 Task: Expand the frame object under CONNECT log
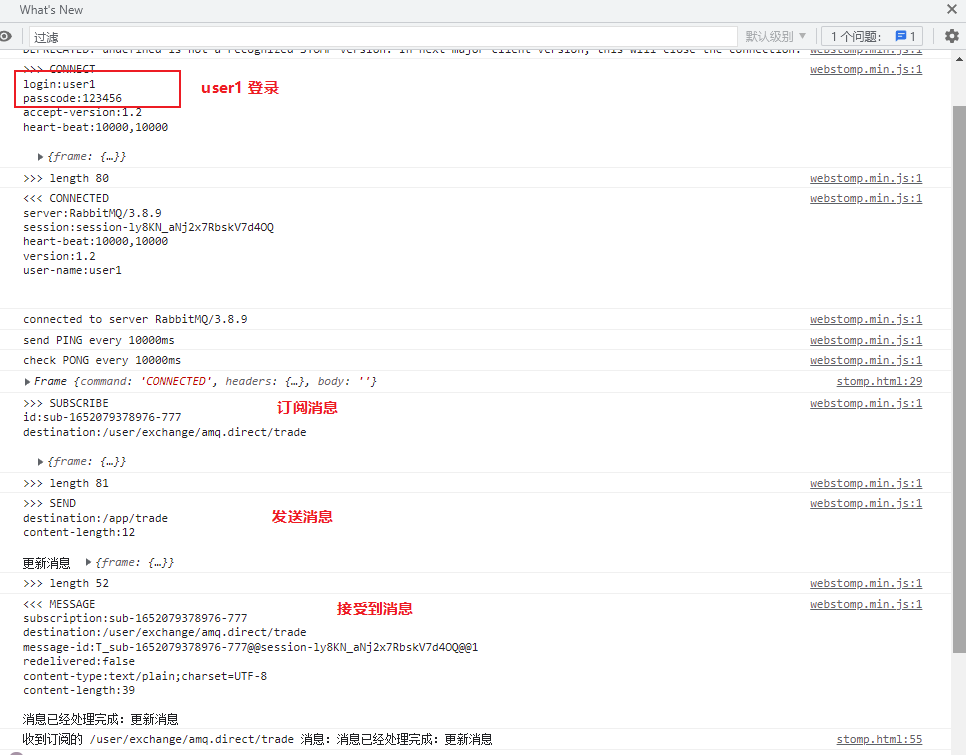[40, 157]
